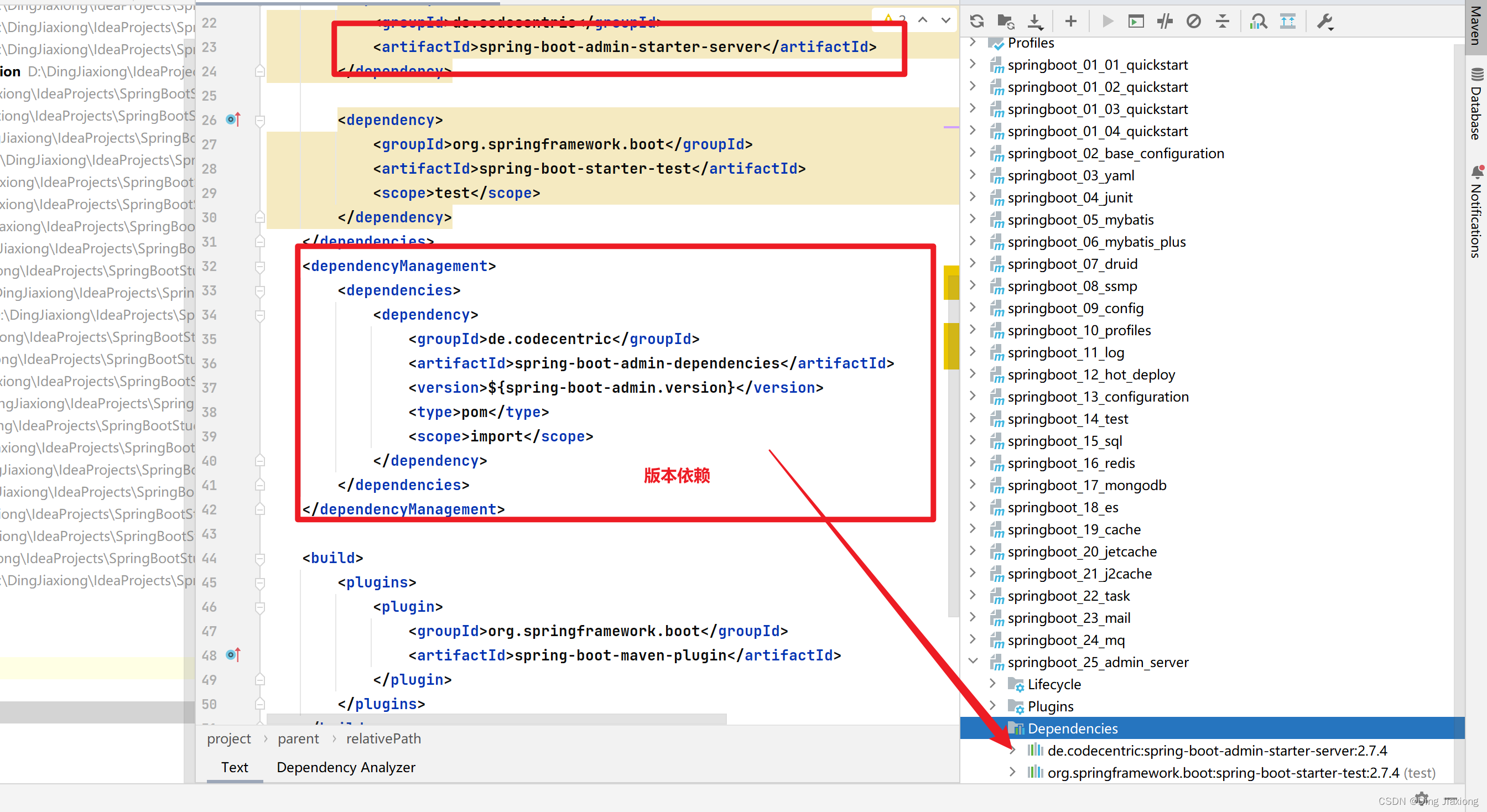The width and height of the screenshot is (1487, 812).
Task: Open the Maven tool window tab
Action: [1475, 27]
